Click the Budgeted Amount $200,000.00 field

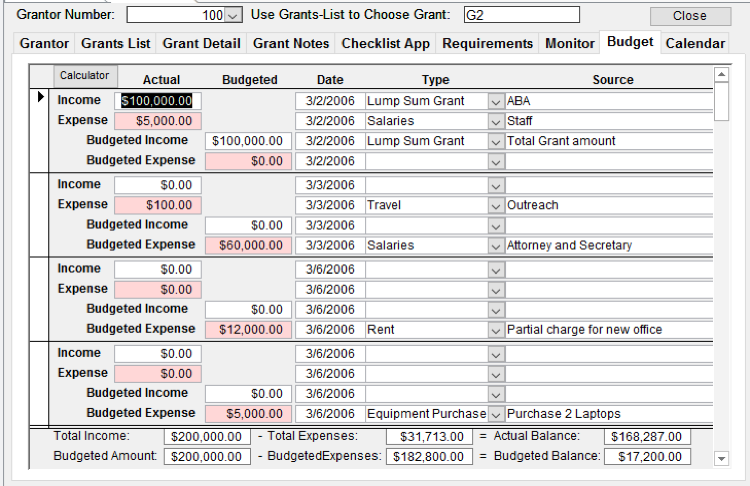coord(207,457)
